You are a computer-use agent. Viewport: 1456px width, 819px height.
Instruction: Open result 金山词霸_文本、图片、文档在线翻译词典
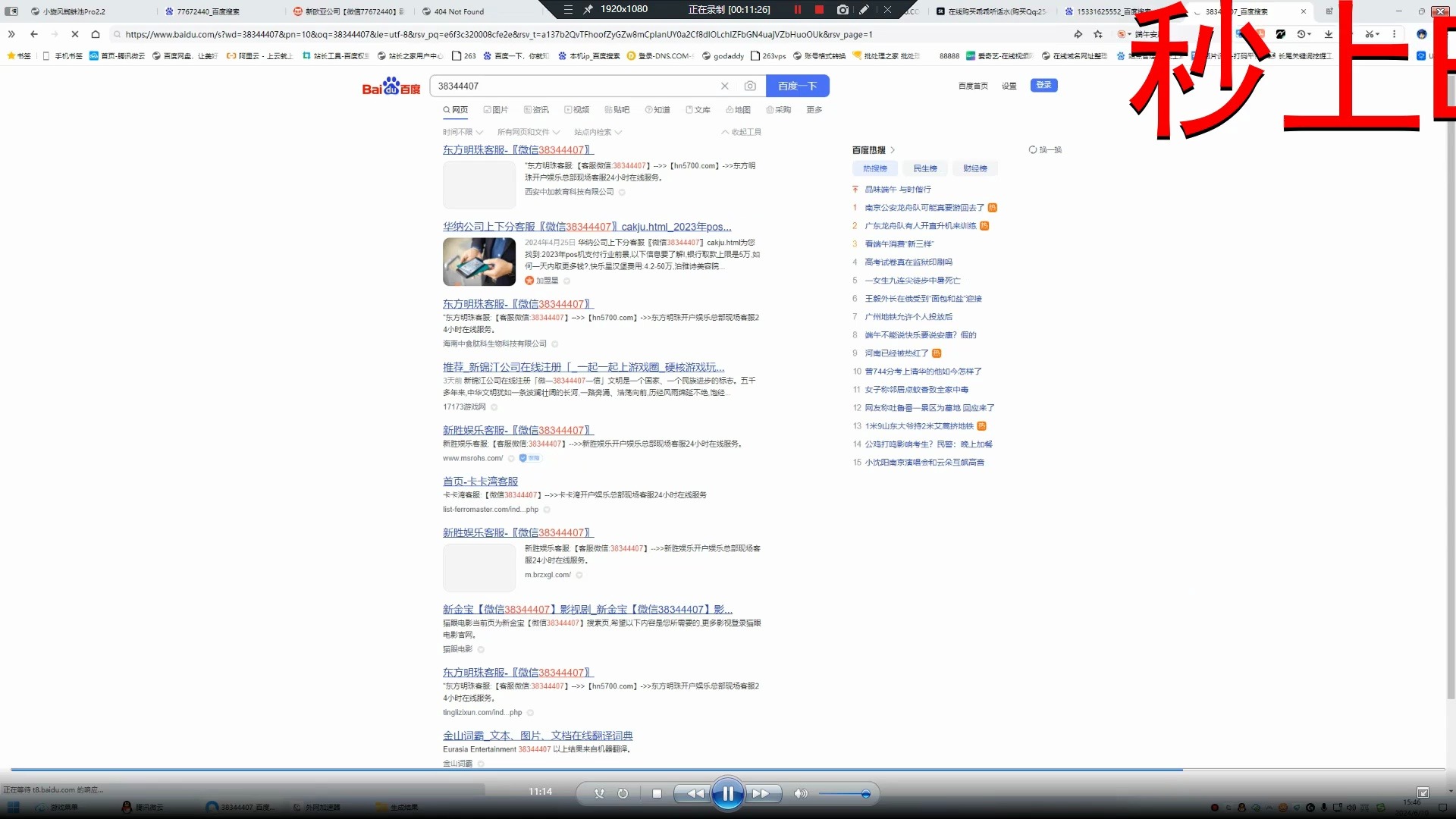pyautogui.click(x=538, y=736)
